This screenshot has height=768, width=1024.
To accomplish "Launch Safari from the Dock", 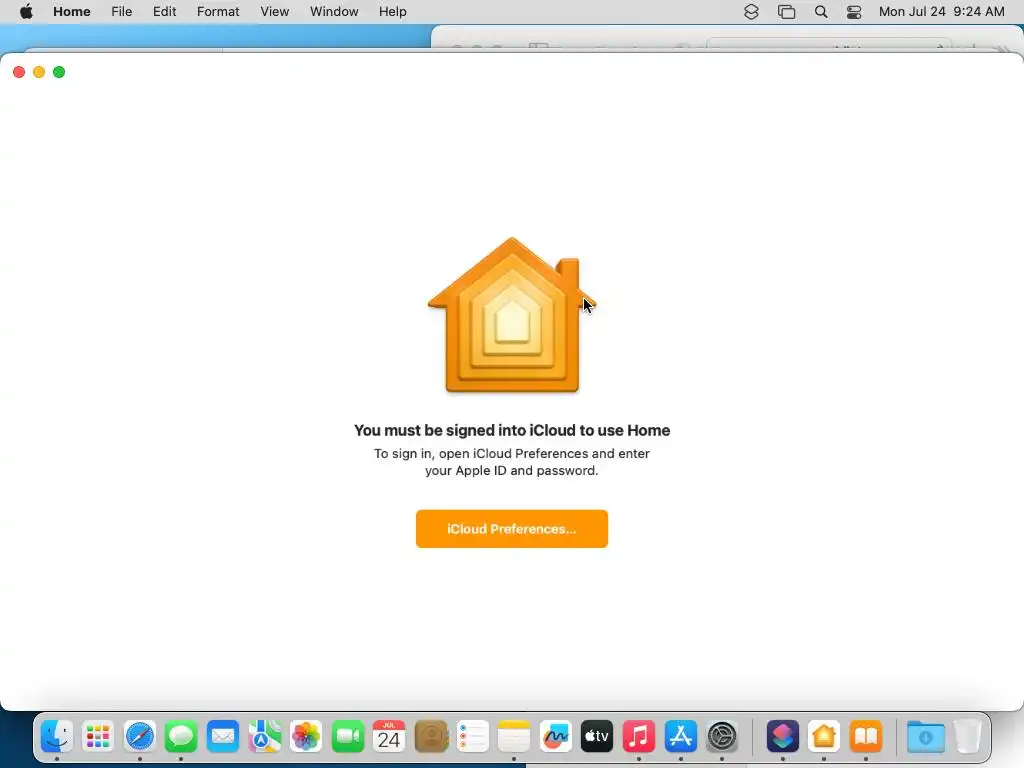I will point(140,737).
